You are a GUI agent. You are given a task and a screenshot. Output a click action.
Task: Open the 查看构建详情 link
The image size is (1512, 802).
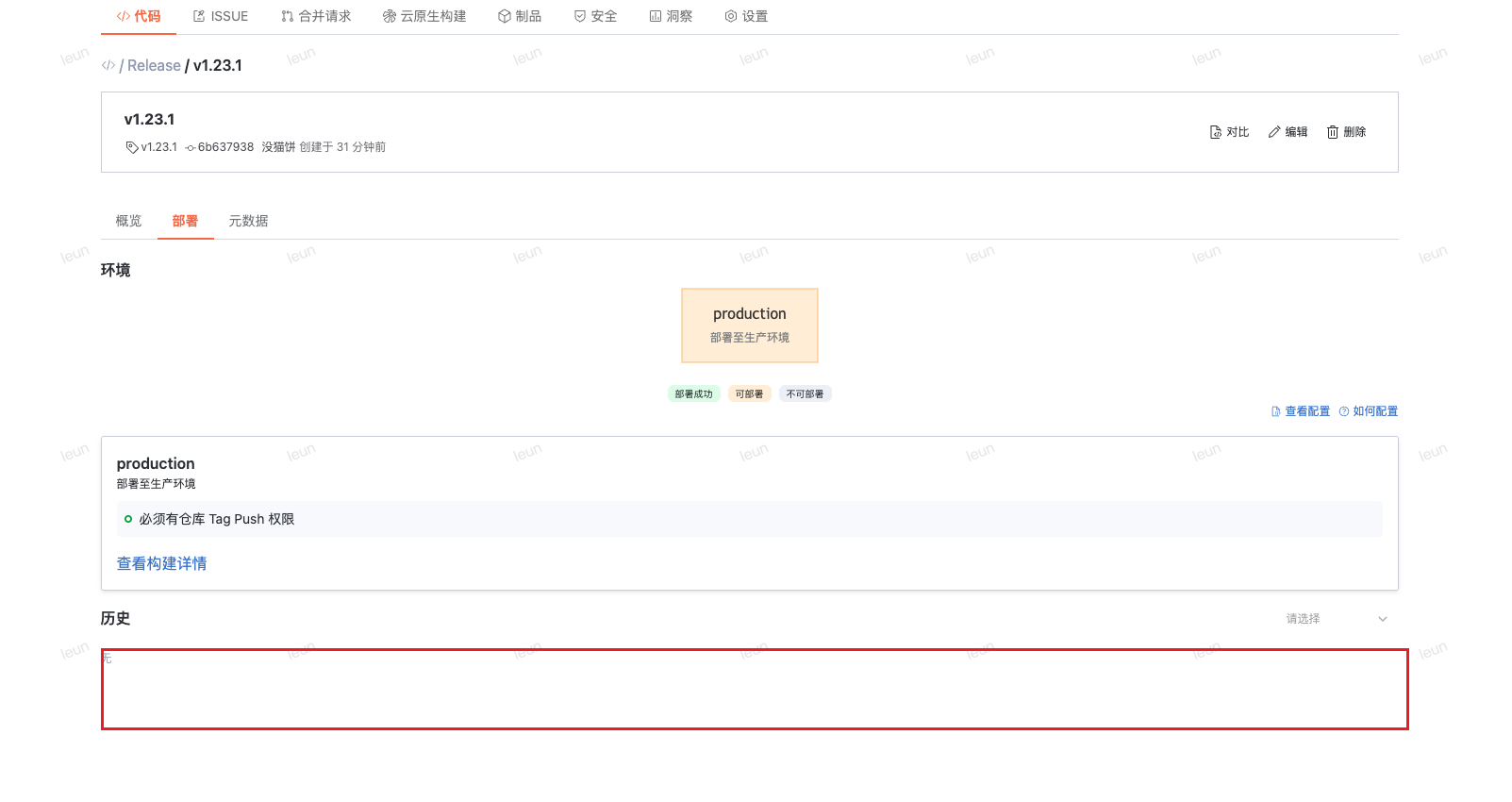pos(161,563)
